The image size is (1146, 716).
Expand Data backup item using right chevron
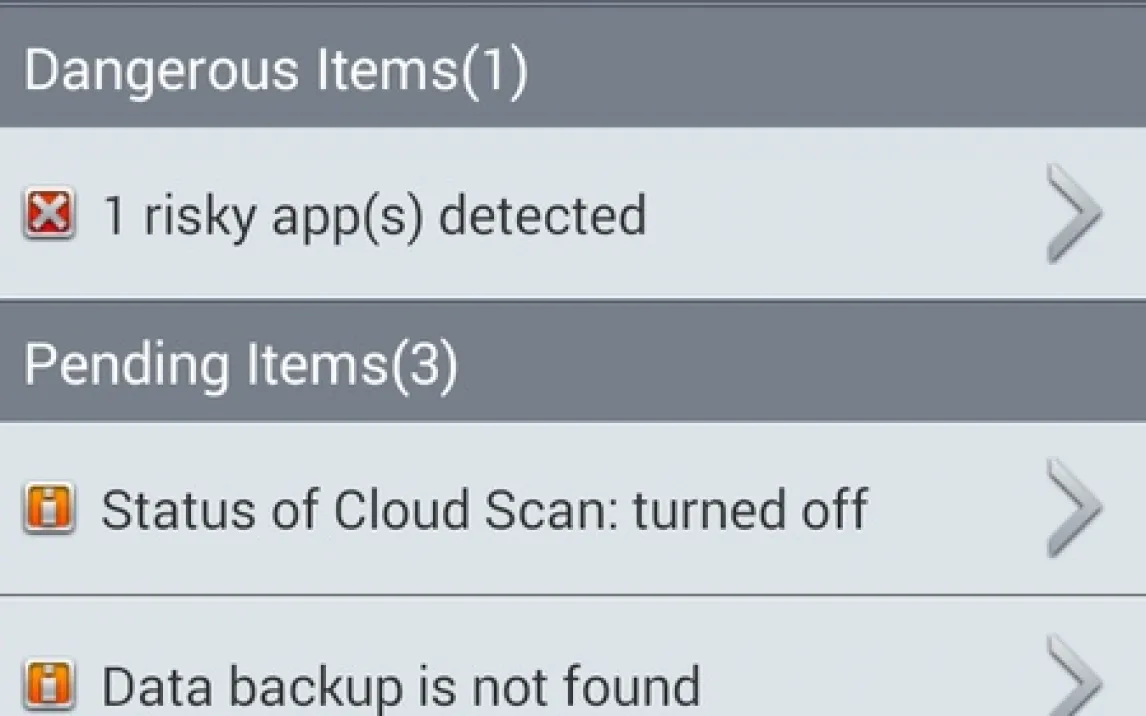tap(1073, 676)
